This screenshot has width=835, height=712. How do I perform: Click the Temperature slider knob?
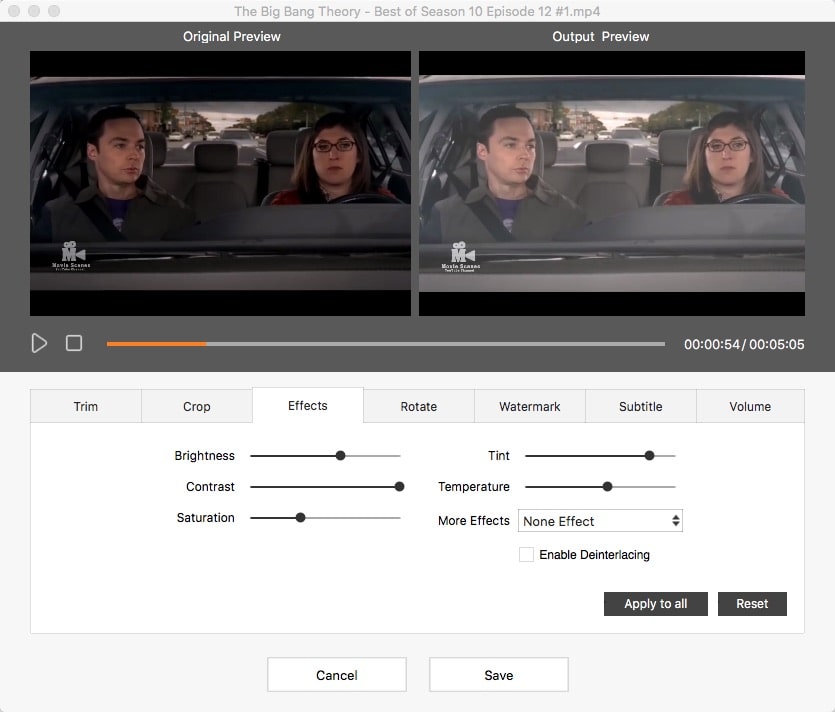click(x=607, y=487)
